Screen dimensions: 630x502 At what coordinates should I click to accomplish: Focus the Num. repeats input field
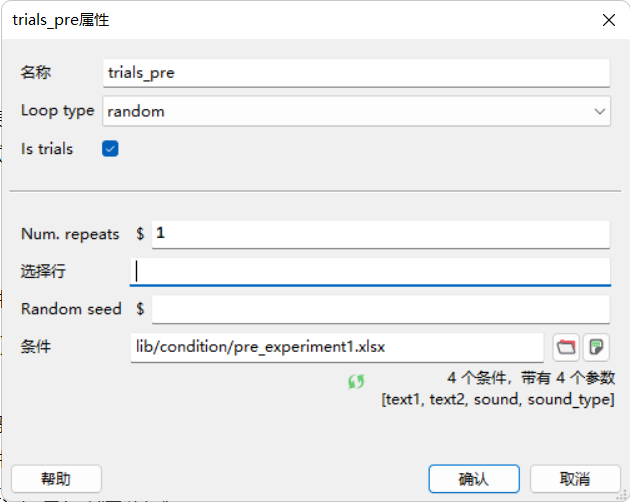tap(381, 234)
